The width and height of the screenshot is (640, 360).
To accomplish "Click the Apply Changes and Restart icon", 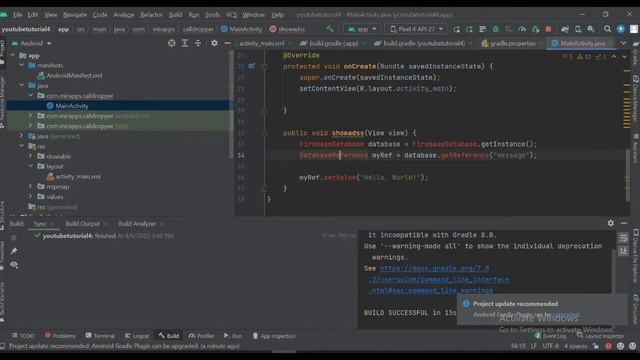I will click(x=469, y=29).
